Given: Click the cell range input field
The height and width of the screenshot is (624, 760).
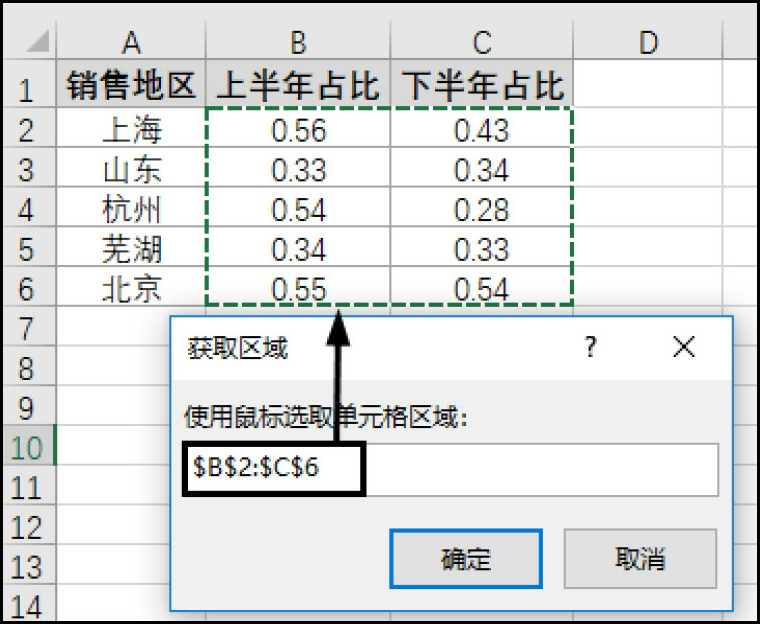Looking at the screenshot, I should click(x=451, y=469).
